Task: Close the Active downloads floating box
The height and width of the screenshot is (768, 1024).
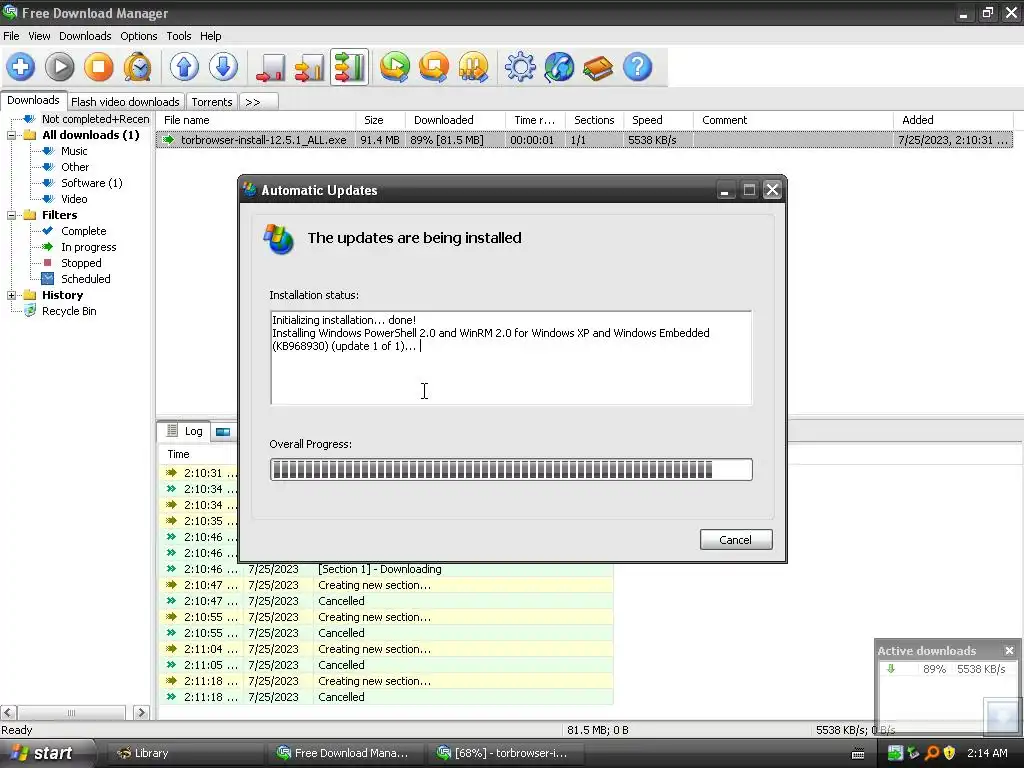Action: (1009, 650)
